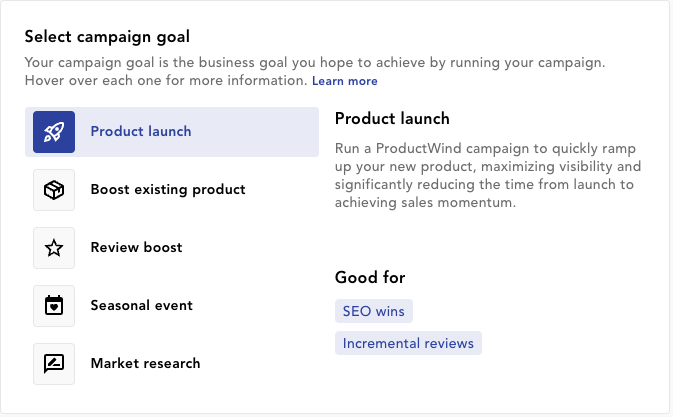This screenshot has height=417, width=673.
Task: Select the Seasonal event option text
Action: click(141, 305)
